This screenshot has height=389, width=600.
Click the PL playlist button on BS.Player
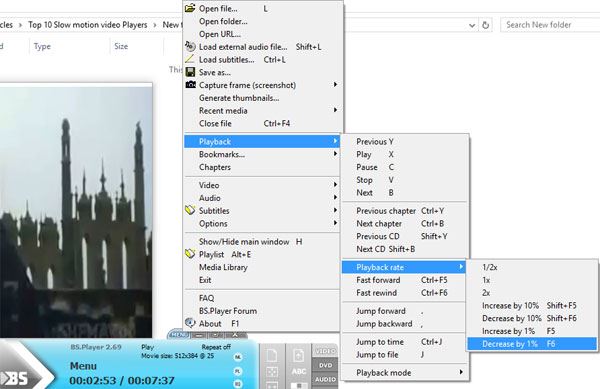point(238,371)
